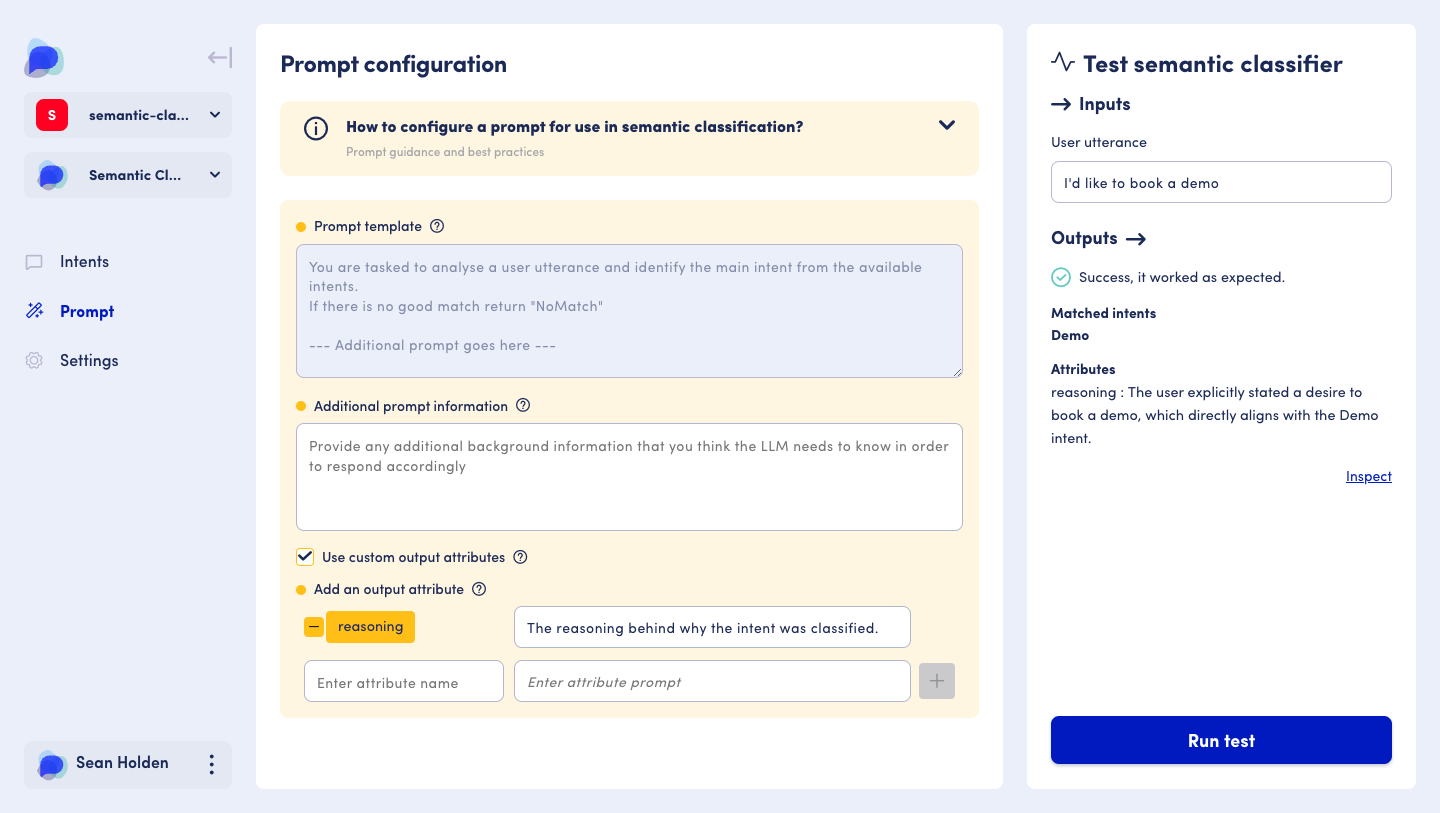
Task: Click the Enter attribute name field
Action: (404, 682)
